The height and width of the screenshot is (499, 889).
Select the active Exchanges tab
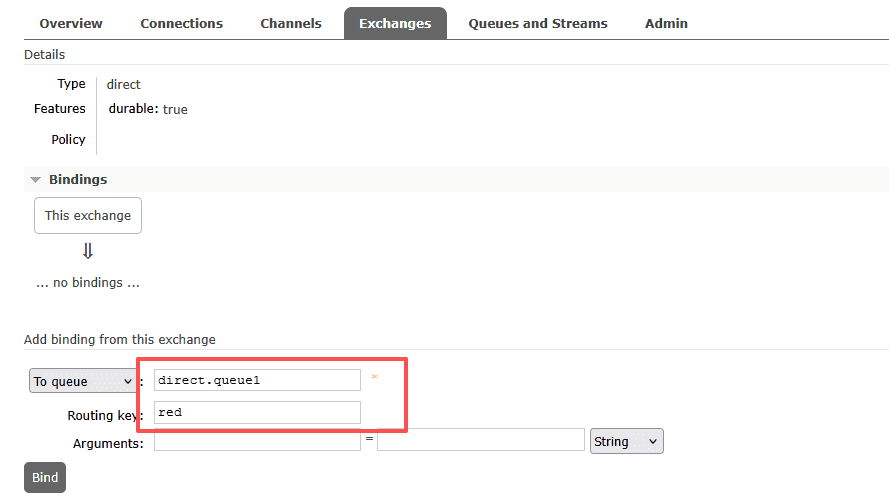pos(395,23)
